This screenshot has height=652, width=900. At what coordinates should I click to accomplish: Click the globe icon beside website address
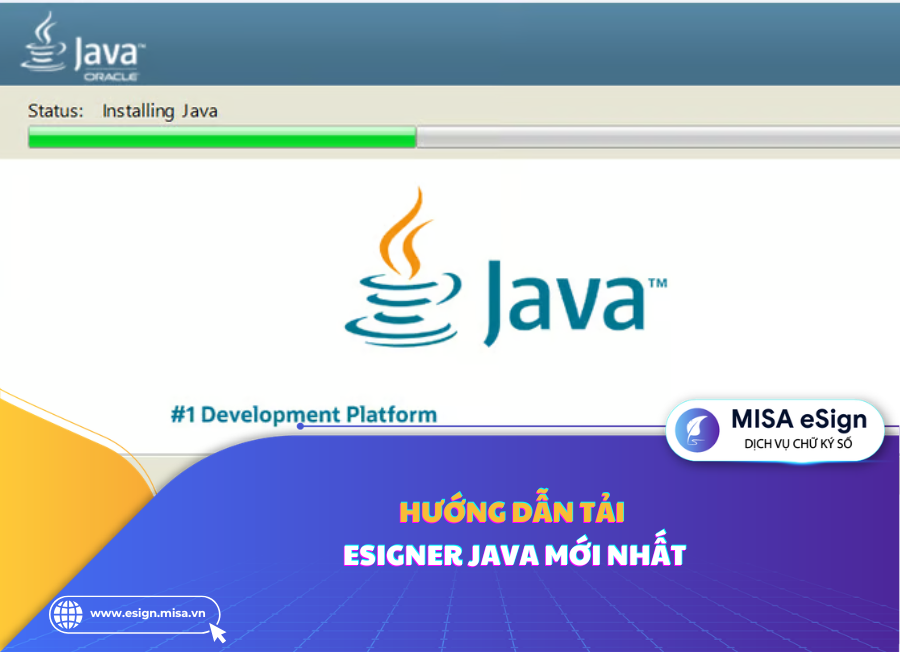click(x=68, y=614)
